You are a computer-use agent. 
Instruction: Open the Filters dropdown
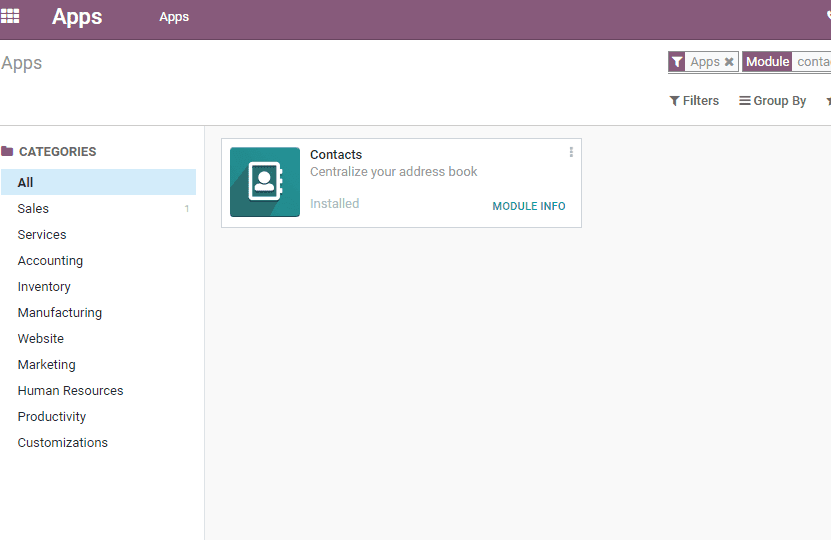tap(694, 101)
